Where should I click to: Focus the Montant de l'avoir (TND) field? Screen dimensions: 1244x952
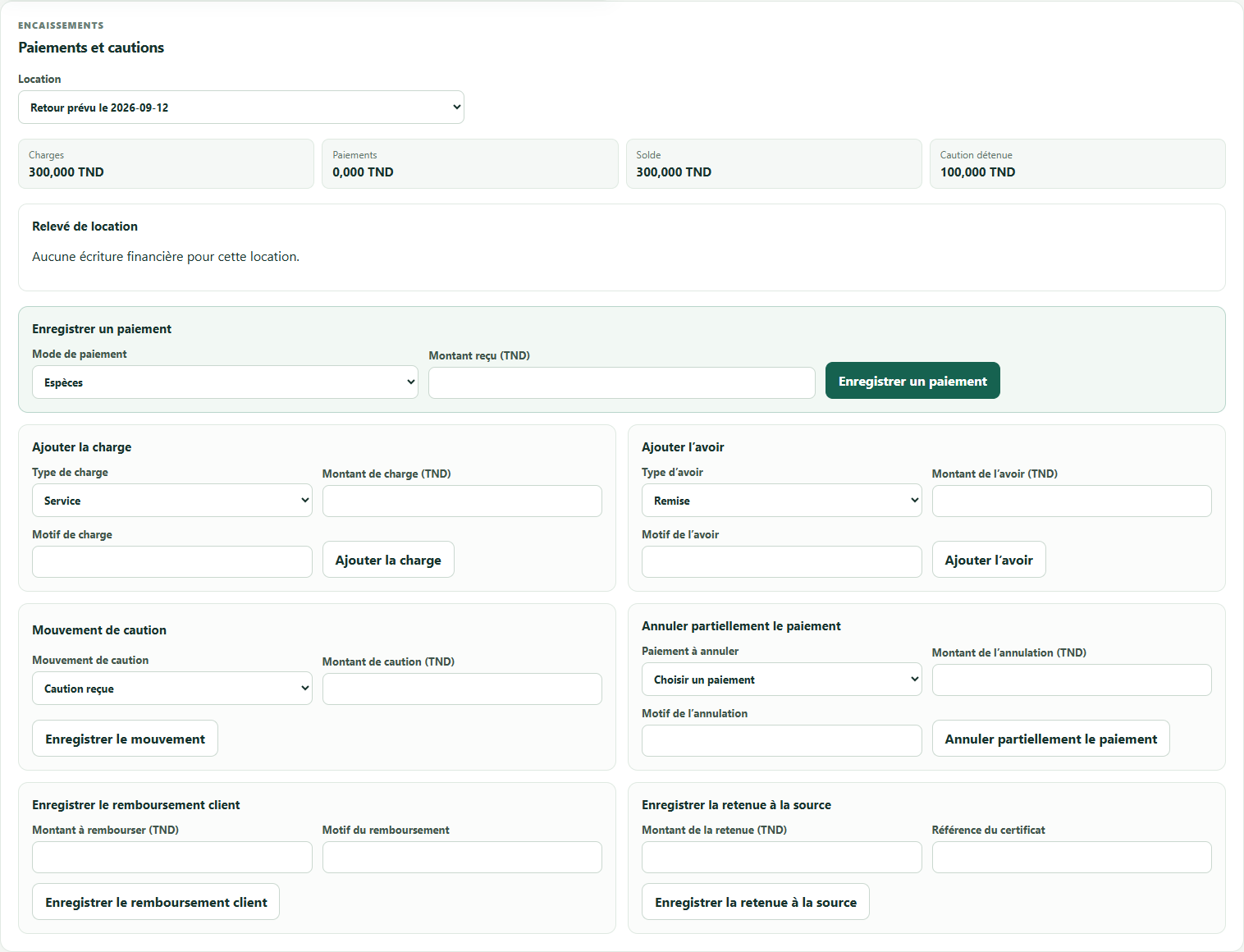(x=1072, y=501)
